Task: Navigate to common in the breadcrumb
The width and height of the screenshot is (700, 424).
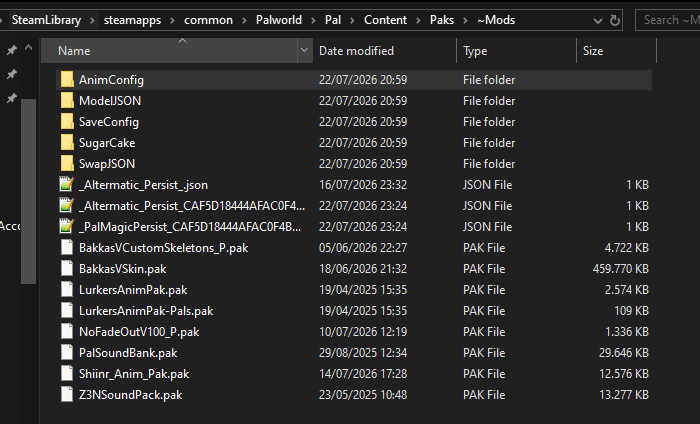Action: (x=208, y=20)
